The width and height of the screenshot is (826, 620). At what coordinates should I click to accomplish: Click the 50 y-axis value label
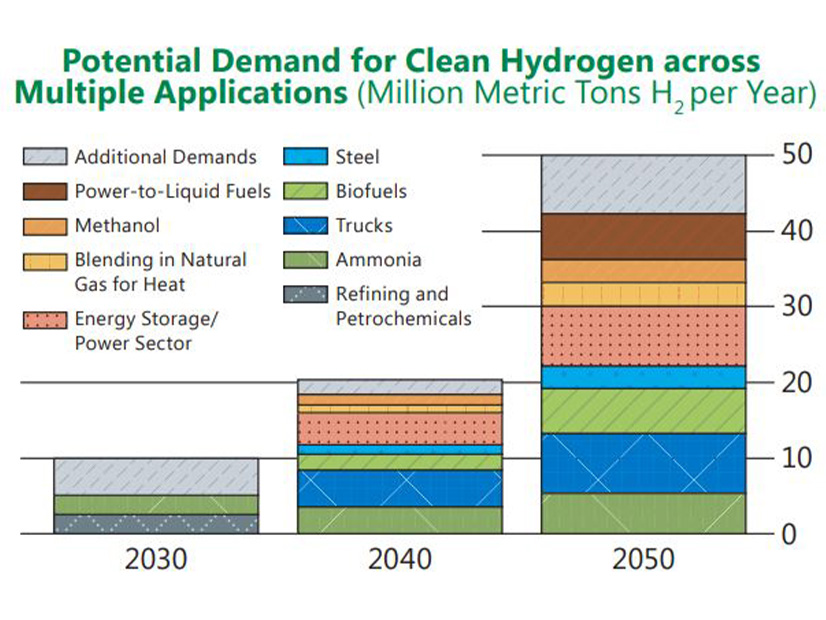point(796,155)
